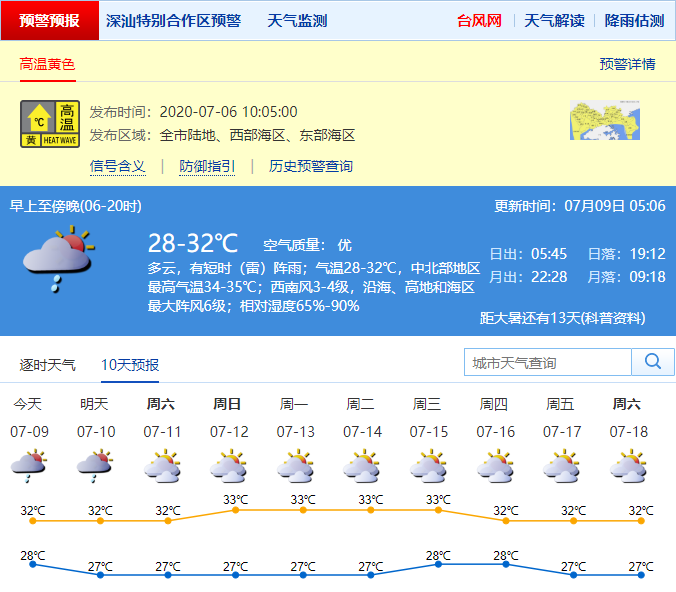676x592 pixels.
Task: Click the current weather cloud-rain icon
Action: (x=57, y=257)
